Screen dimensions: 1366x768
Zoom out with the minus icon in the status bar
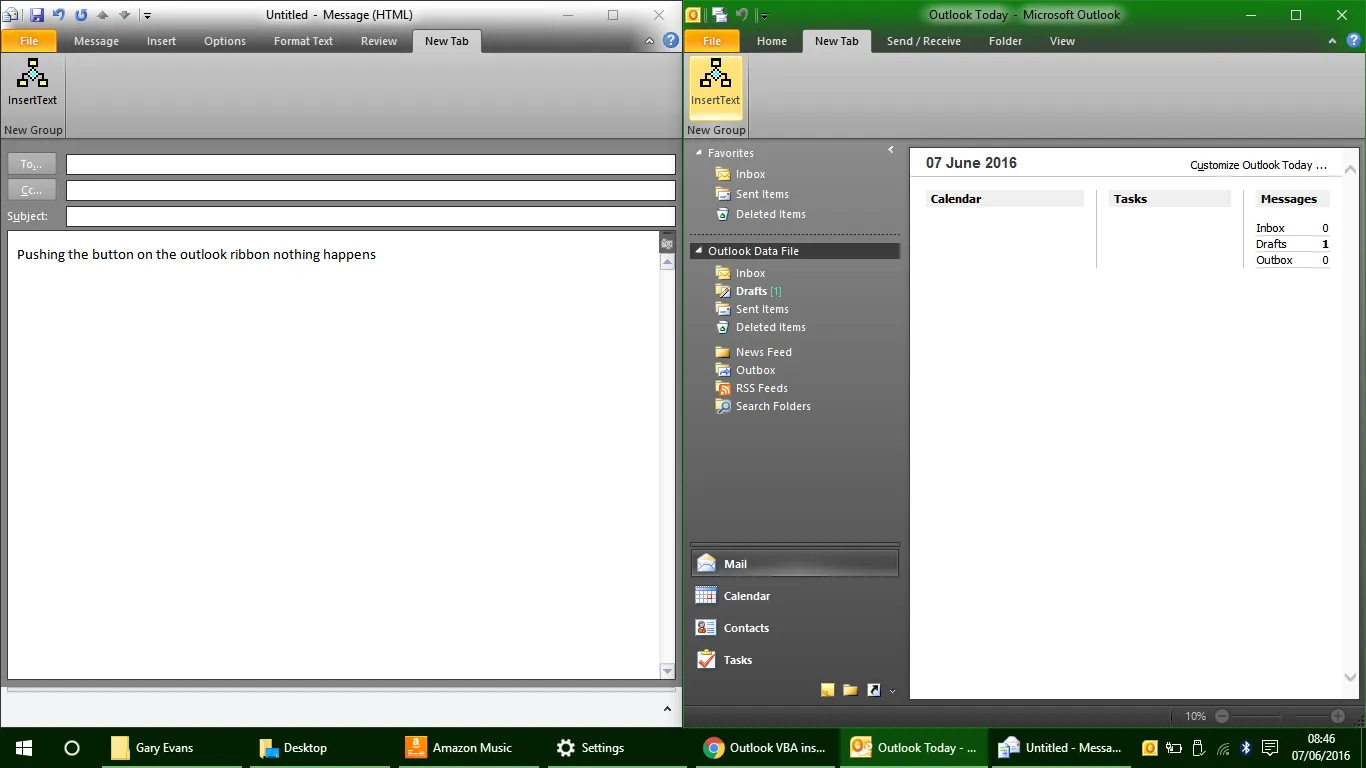[1221, 716]
